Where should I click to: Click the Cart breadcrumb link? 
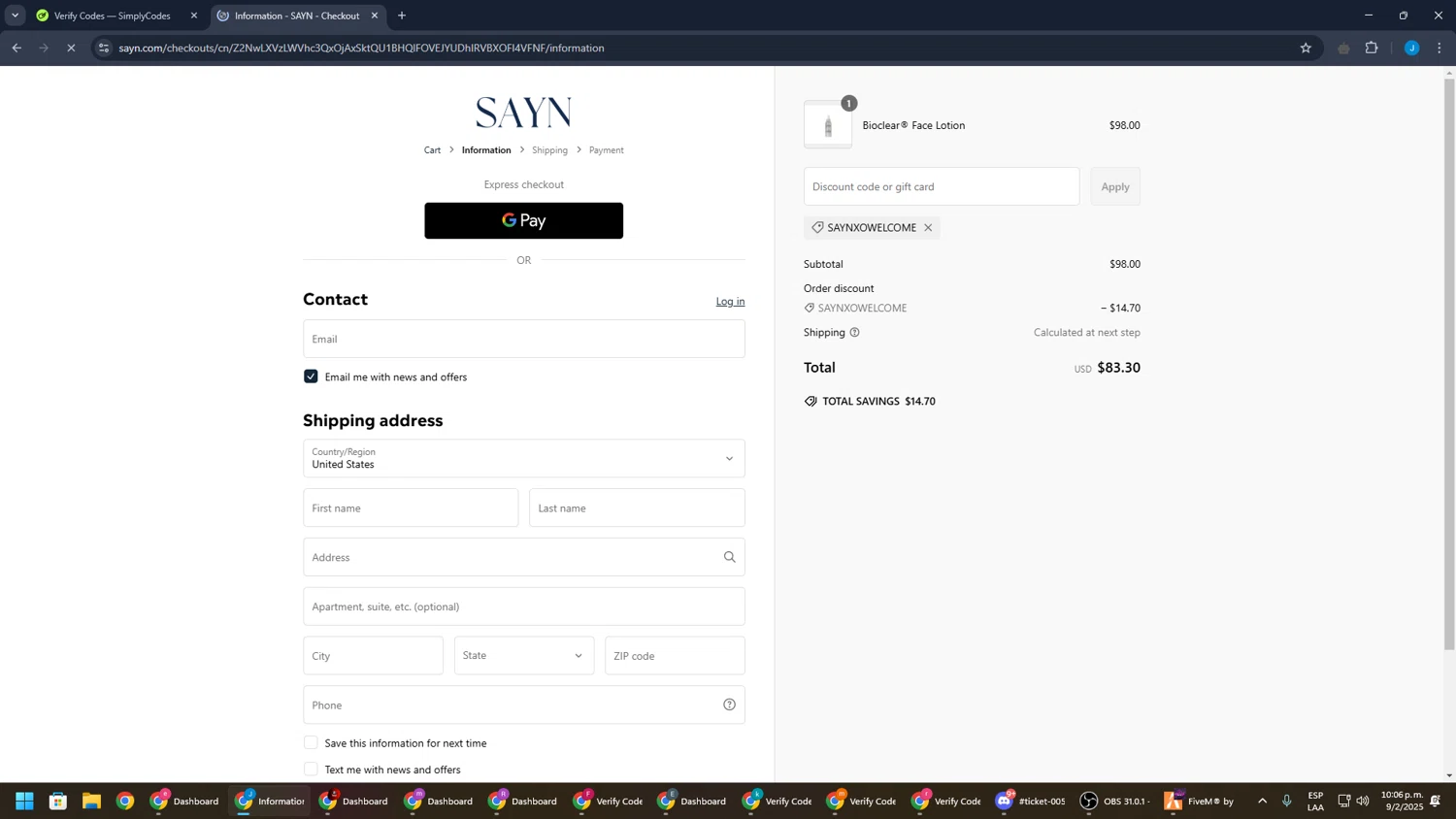coord(432,150)
